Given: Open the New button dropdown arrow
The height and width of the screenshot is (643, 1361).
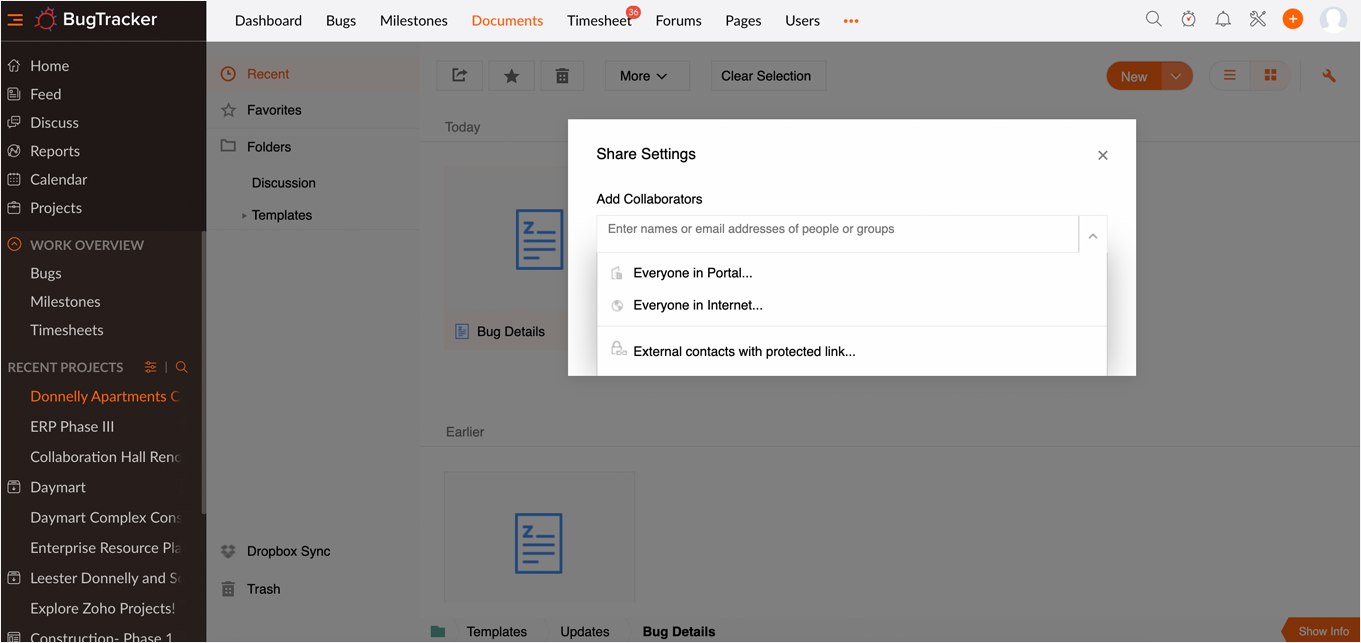Looking at the screenshot, I should 1177,76.
